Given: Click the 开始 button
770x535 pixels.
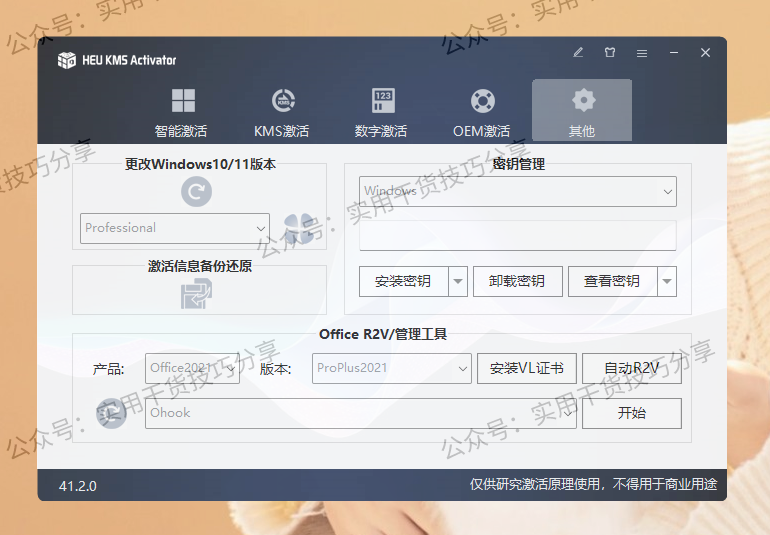Looking at the screenshot, I should (x=632, y=413).
